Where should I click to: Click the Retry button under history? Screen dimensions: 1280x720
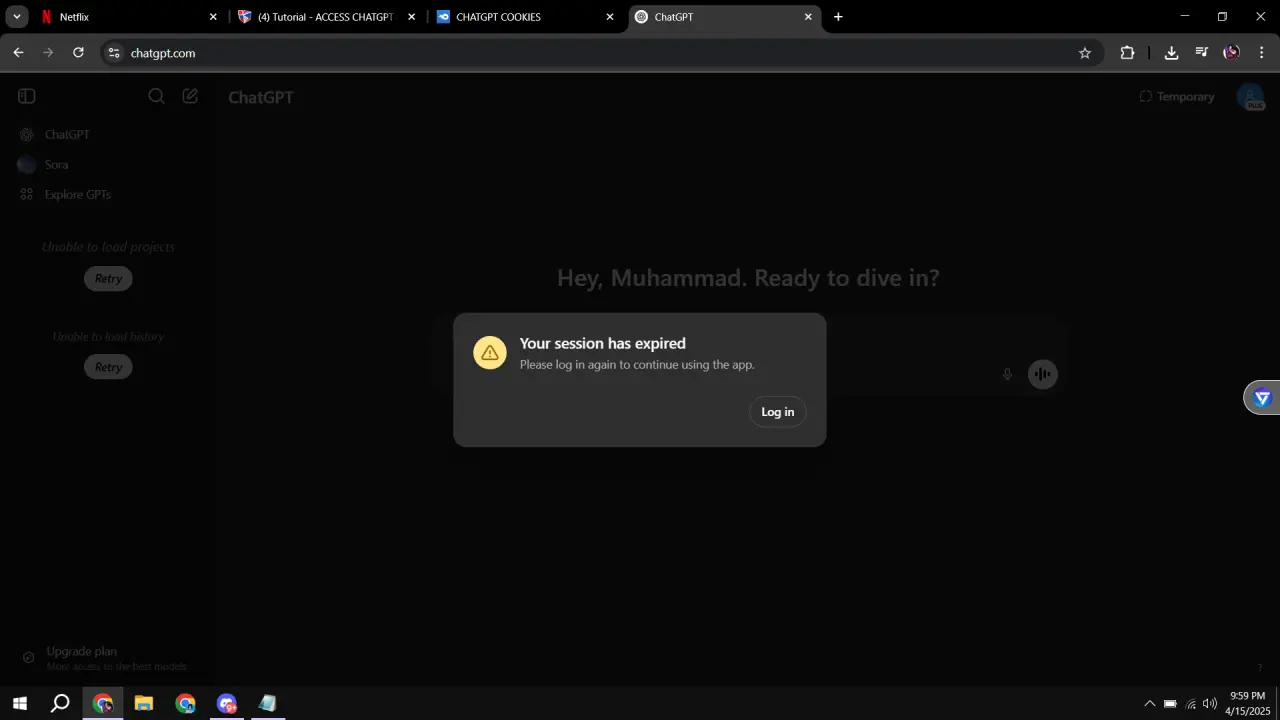click(108, 367)
